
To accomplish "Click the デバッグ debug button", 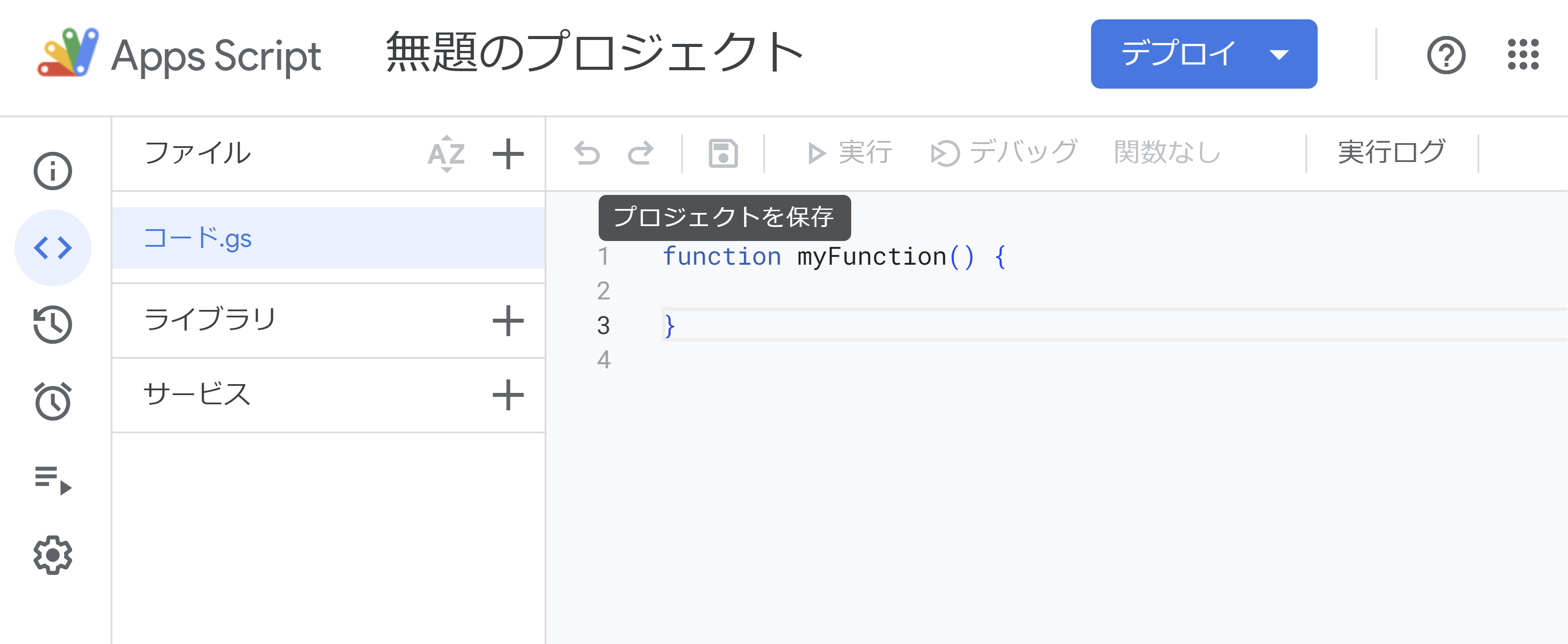I will 1004,152.
